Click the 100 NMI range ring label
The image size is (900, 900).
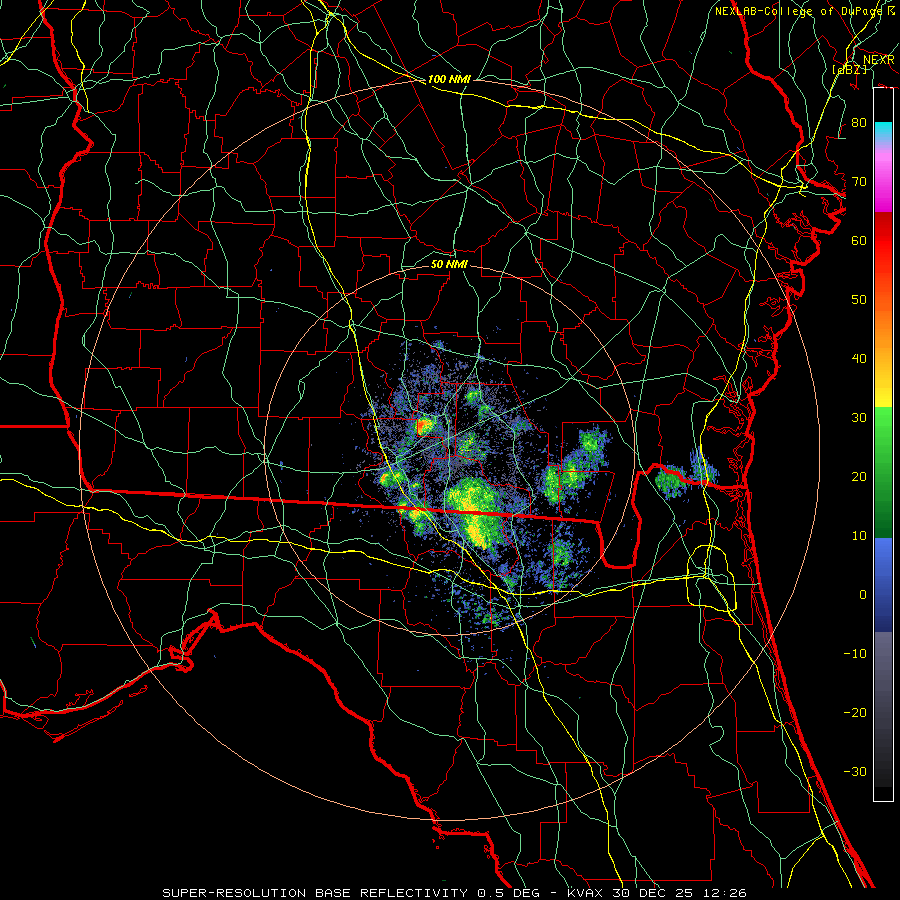coord(449,79)
